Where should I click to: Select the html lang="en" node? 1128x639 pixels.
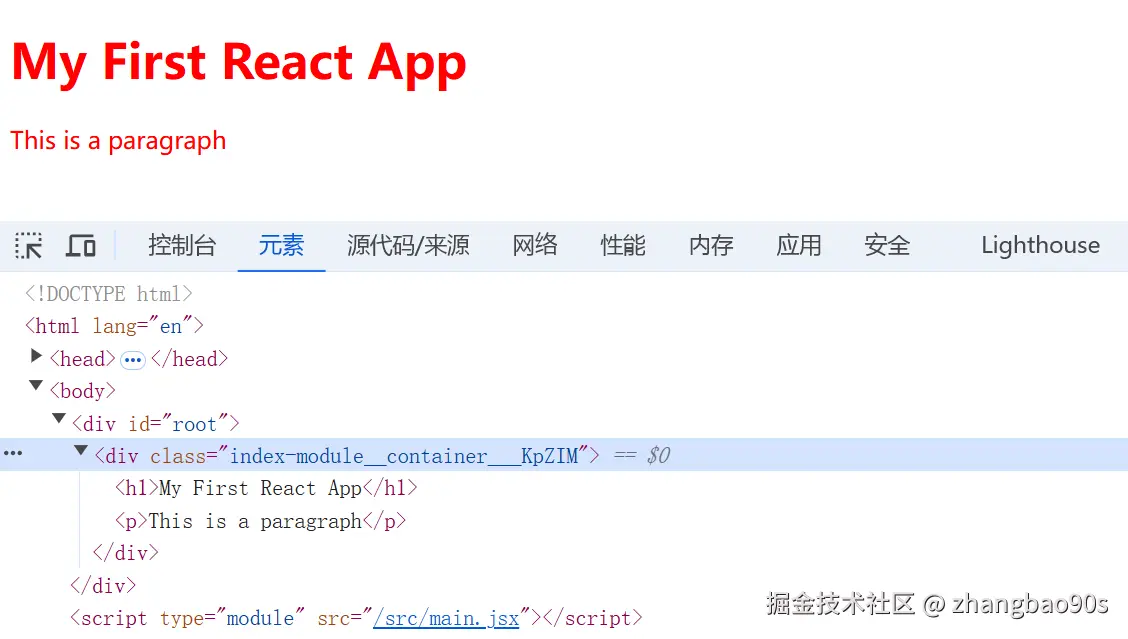[x=114, y=326]
